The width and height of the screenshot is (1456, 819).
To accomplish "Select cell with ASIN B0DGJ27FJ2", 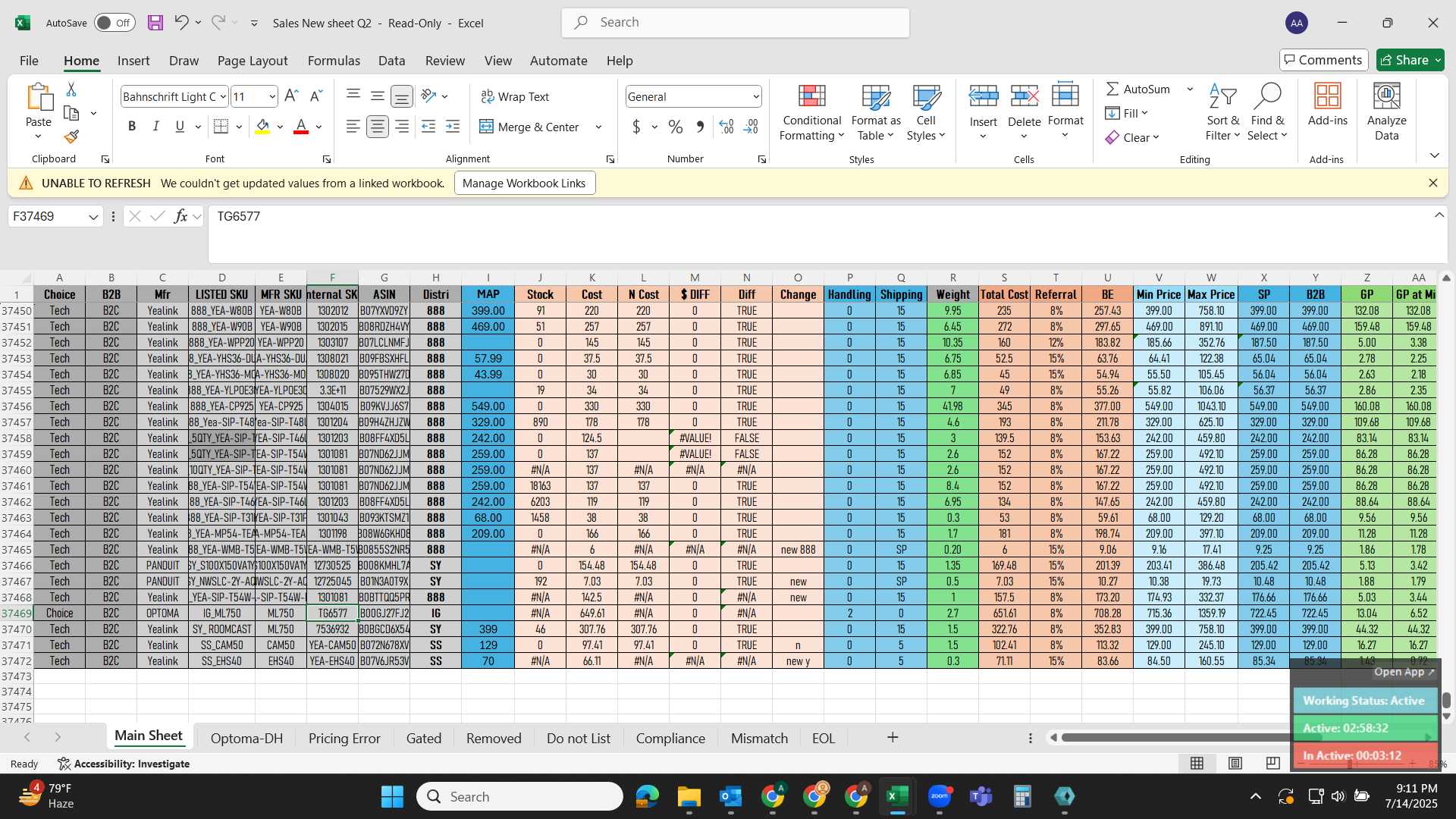I will coord(384,613).
